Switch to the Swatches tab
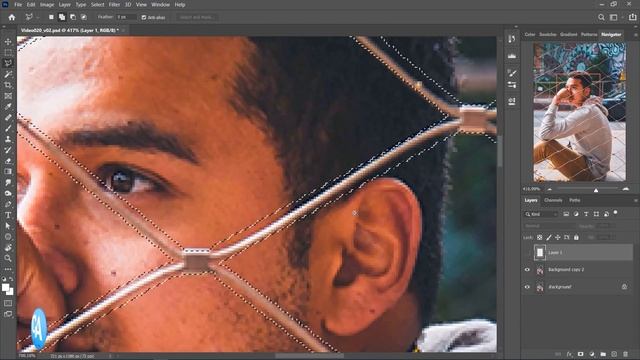Image resolution: width=640 pixels, height=360 pixels. (548, 35)
